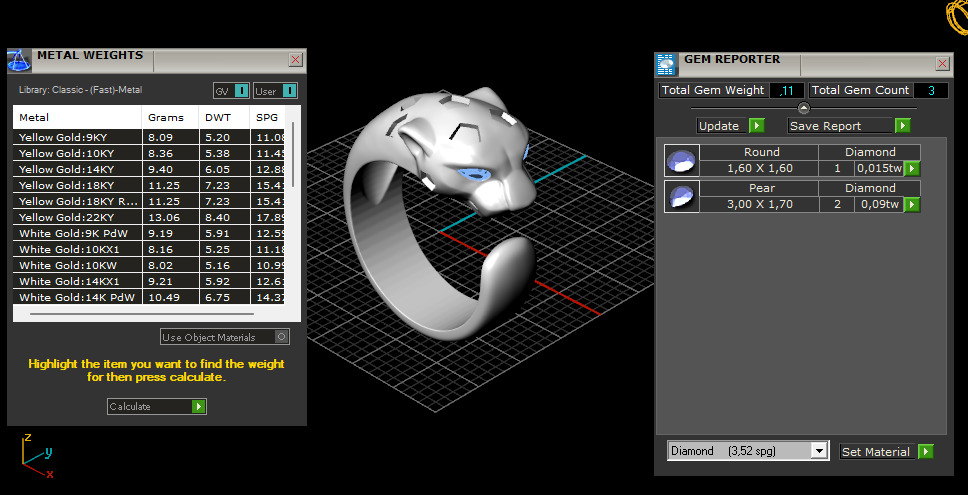Click the Calculate button
This screenshot has height=495, width=968.
(x=157, y=406)
